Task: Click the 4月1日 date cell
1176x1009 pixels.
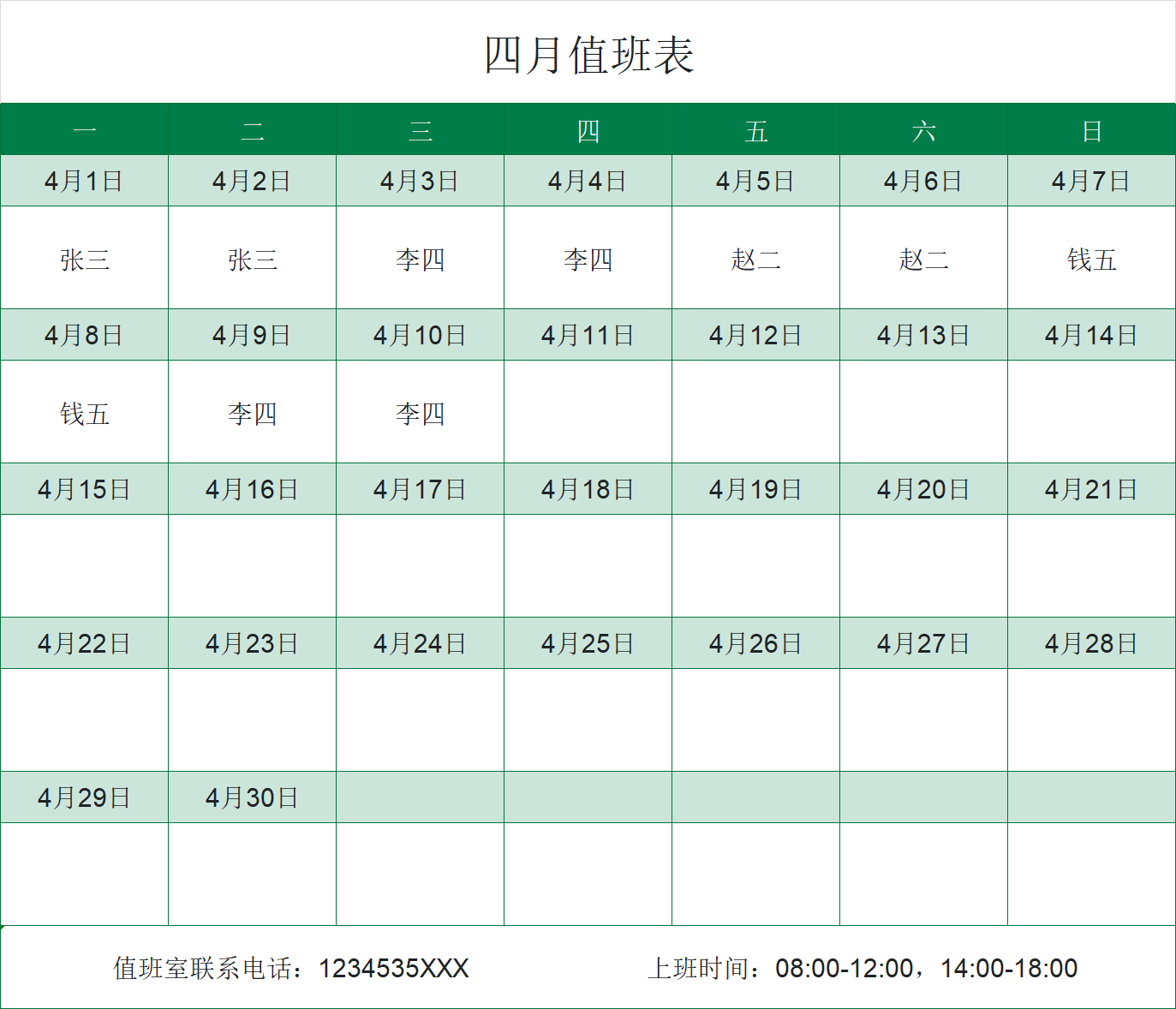Action: click(84, 181)
